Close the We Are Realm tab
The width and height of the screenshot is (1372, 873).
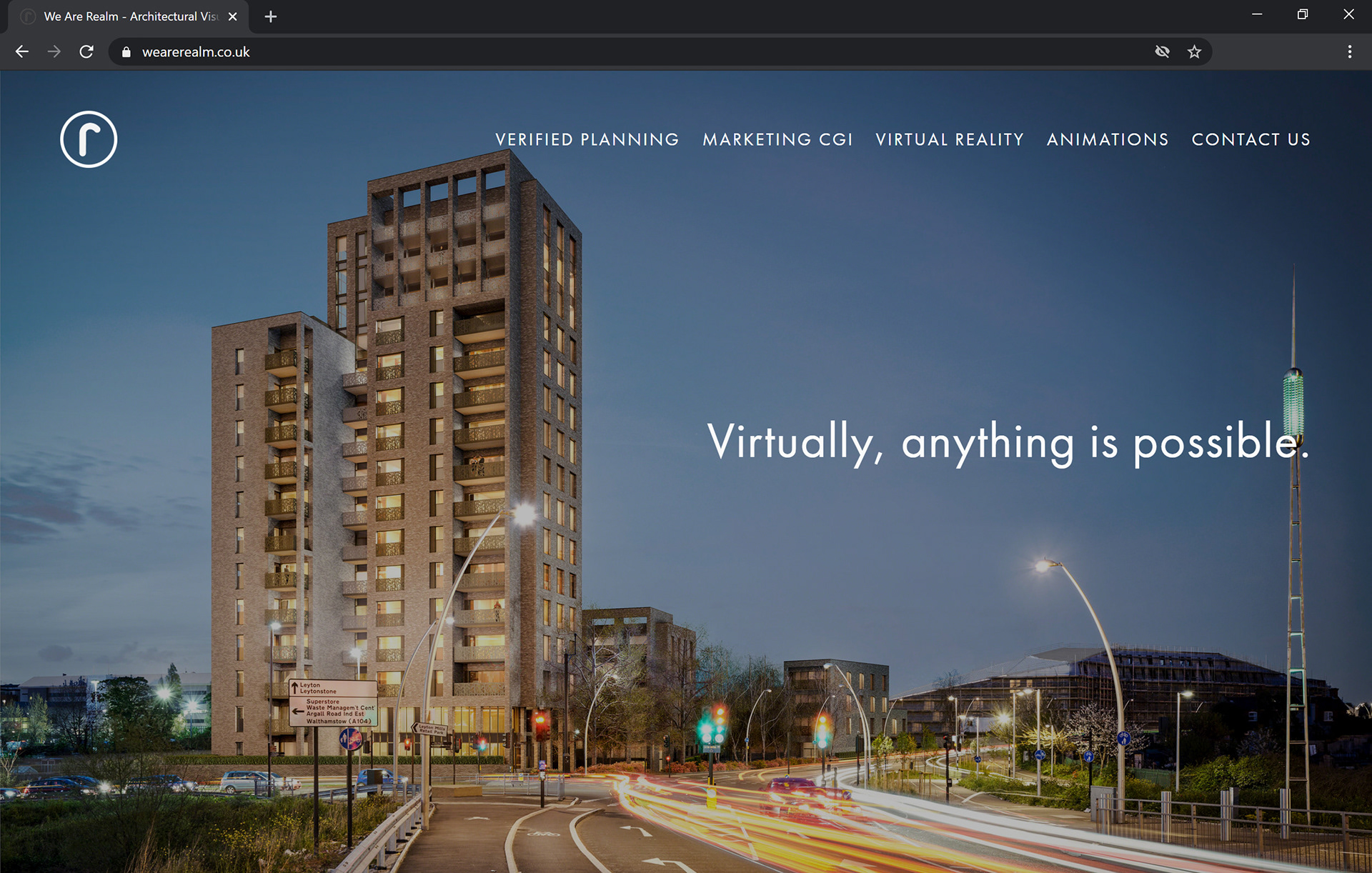(x=232, y=16)
